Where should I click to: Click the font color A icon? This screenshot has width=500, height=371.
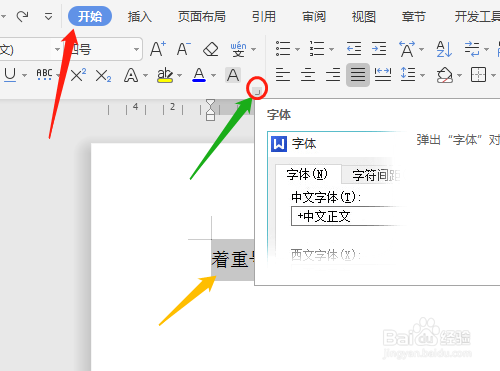point(199,75)
